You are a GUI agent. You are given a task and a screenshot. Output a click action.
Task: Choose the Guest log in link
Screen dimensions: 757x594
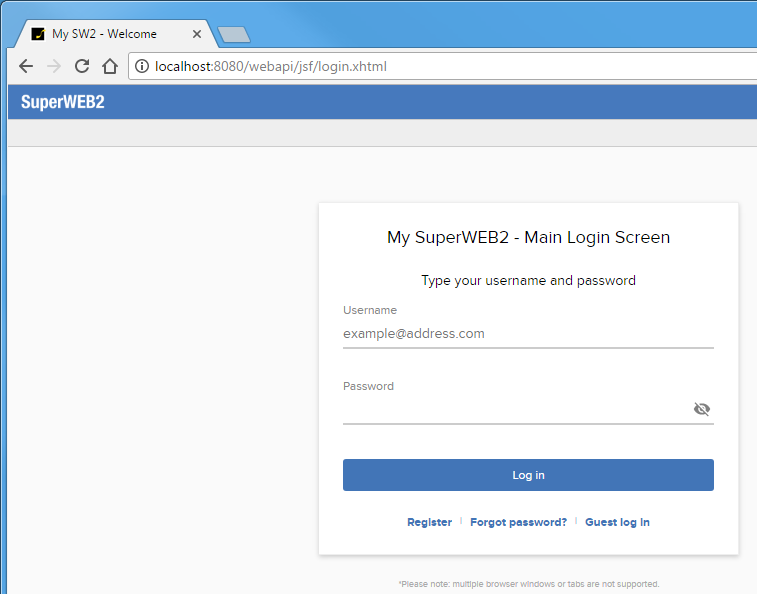coord(617,522)
